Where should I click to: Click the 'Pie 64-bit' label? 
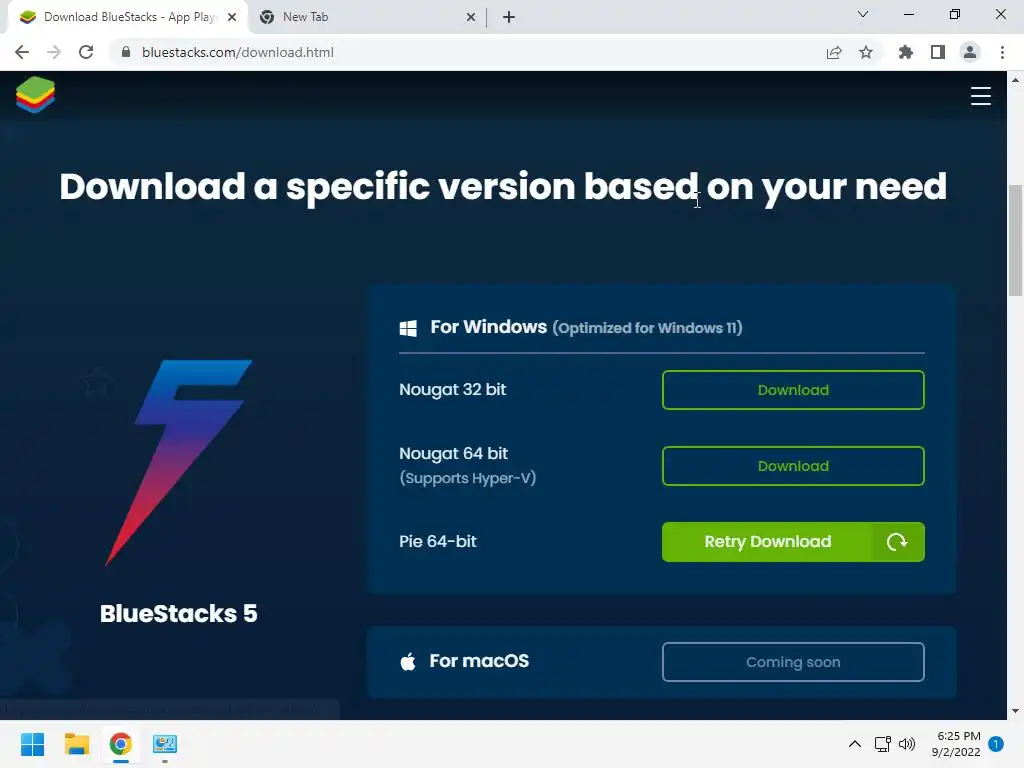click(438, 541)
